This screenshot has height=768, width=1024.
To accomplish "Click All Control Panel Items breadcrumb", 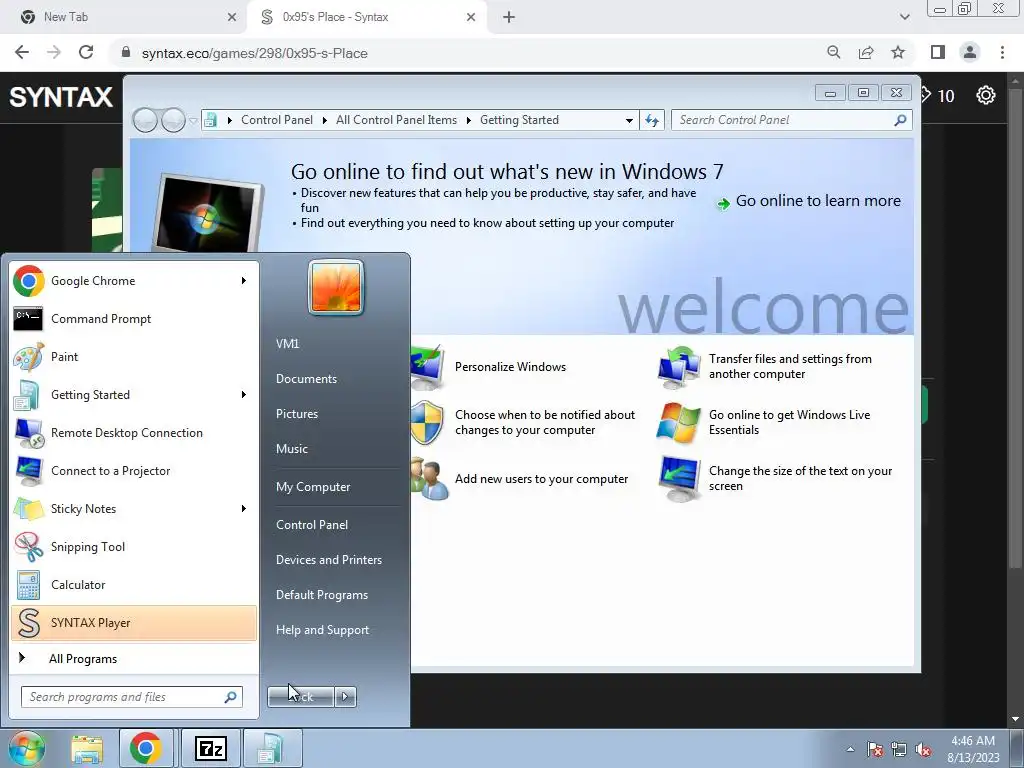I will click(396, 120).
